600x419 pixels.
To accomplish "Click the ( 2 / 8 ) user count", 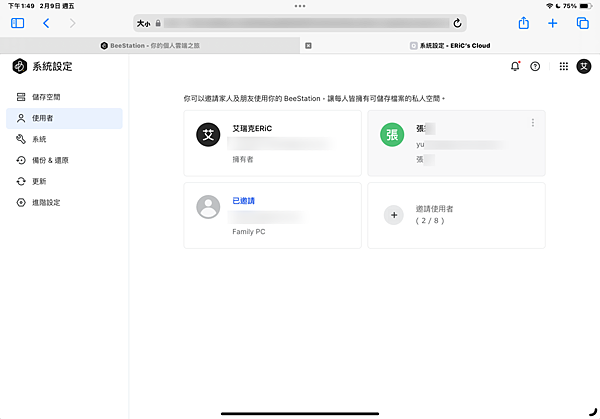I will (x=430, y=221).
